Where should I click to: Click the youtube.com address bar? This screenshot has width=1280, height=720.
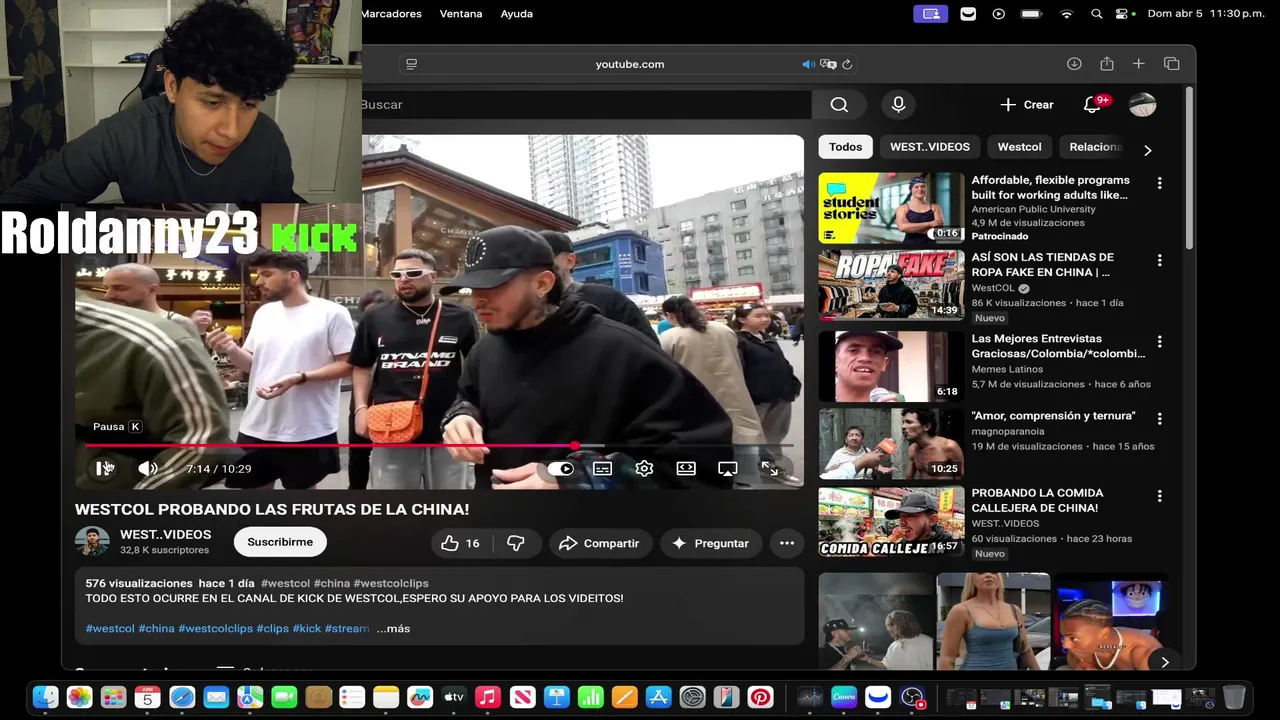630,64
